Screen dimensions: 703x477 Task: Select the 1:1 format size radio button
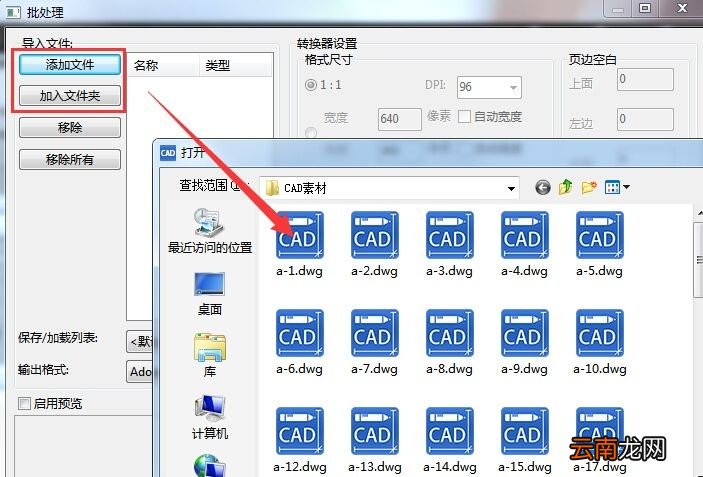point(310,84)
